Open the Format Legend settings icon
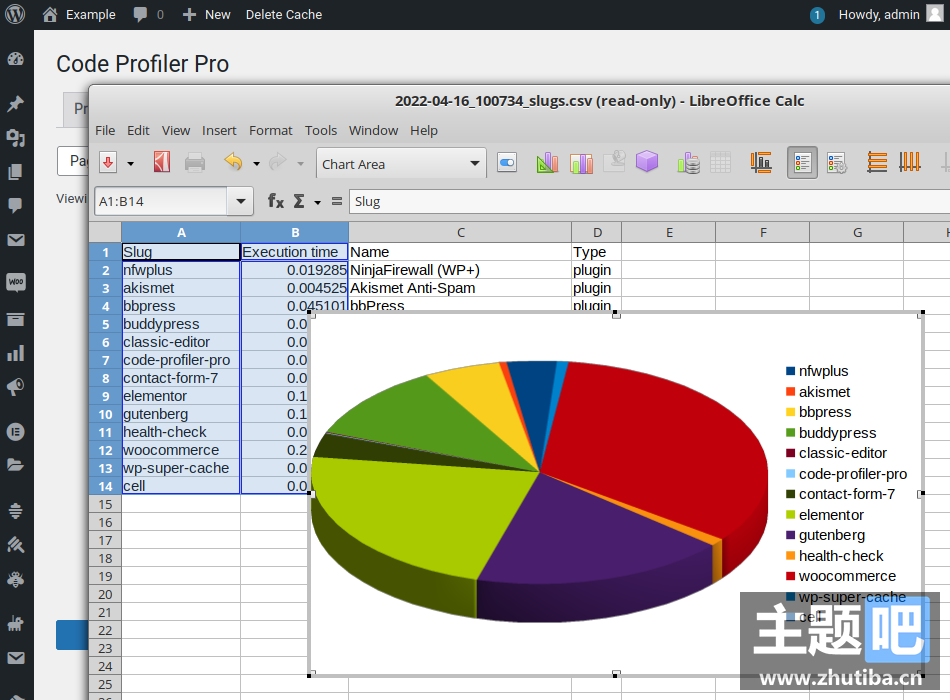The width and height of the screenshot is (950, 700). coord(837,163)
